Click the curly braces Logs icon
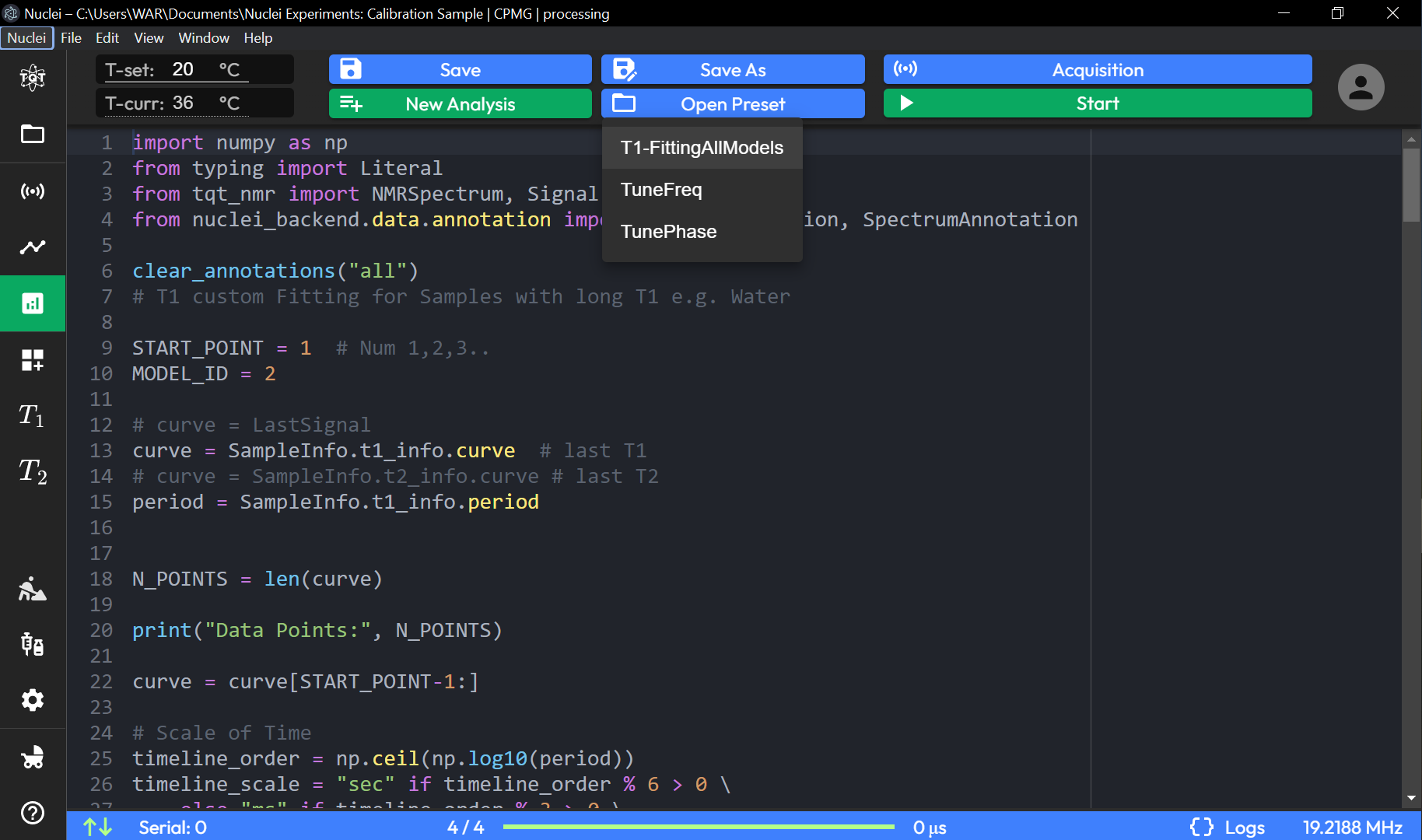 (x=1202, y=827)
